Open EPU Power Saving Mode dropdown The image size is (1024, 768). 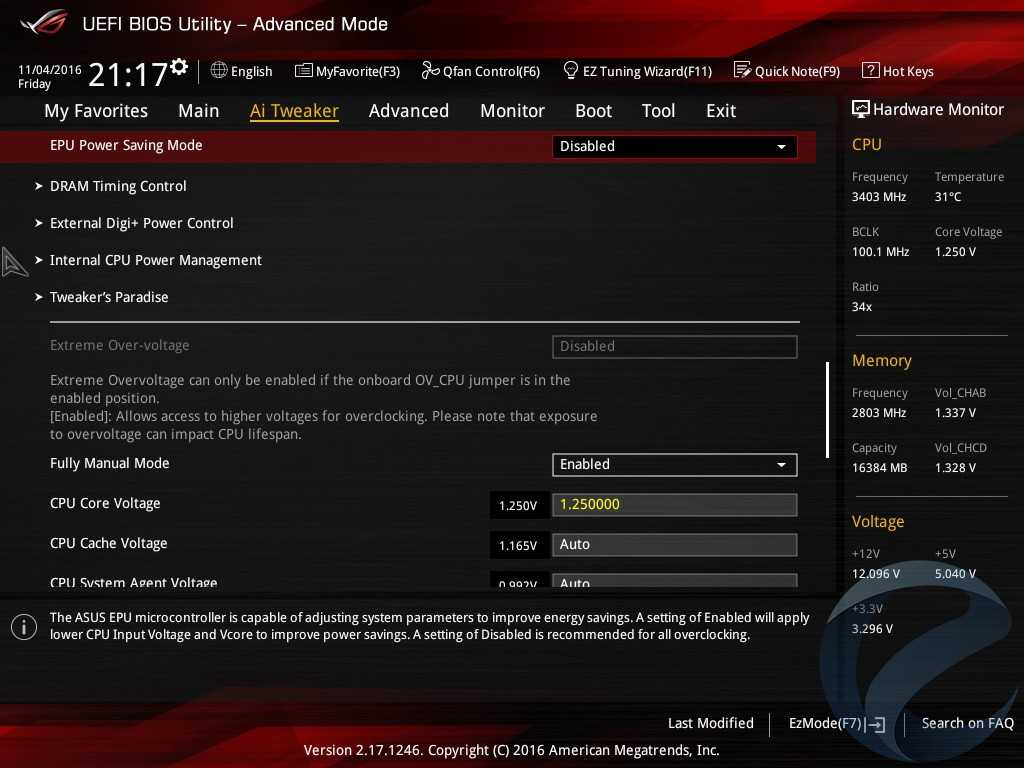[674, 146]
